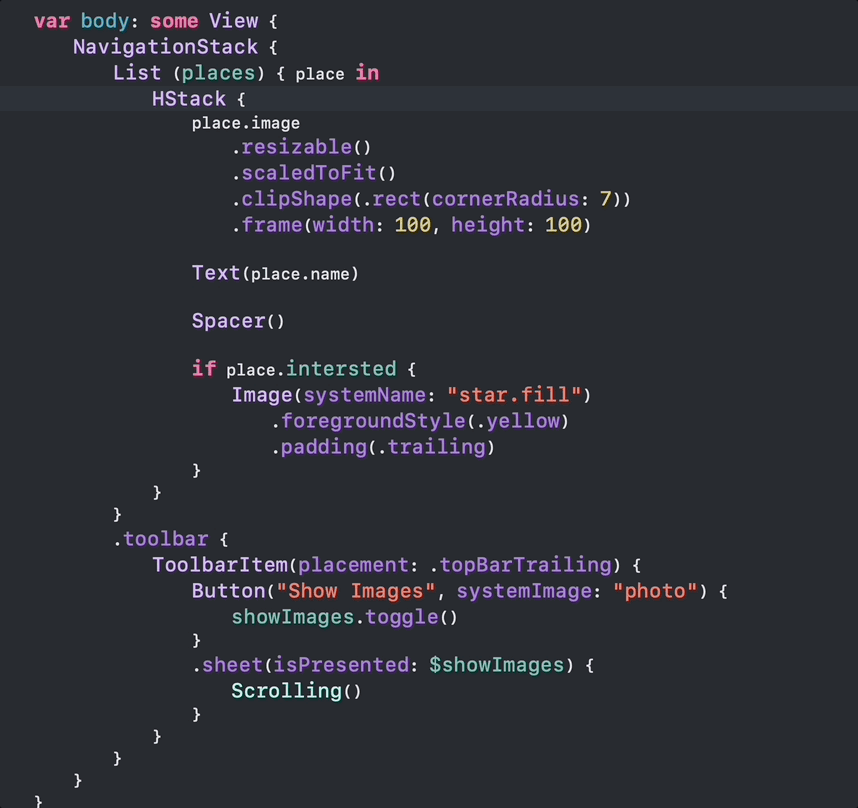Click '.topBarTrailing' placement value
Viewport: 858px width, 808px height.
point(521,565)
